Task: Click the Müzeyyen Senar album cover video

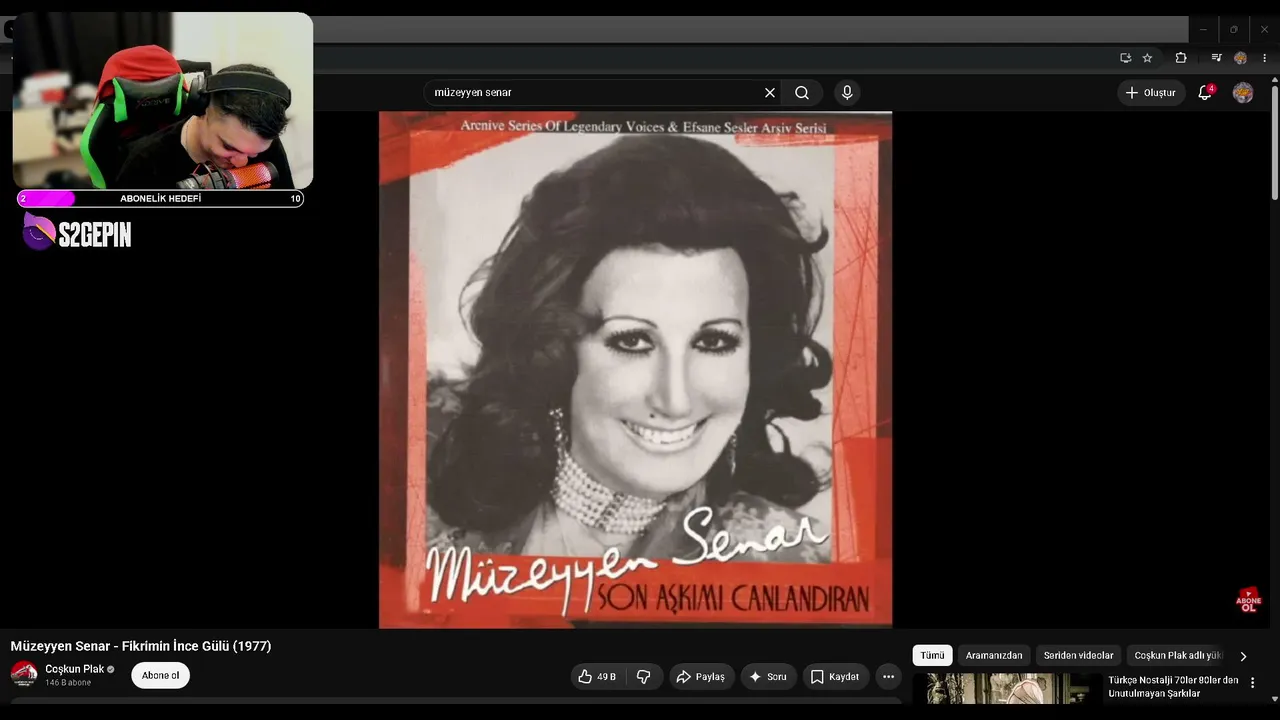Action: coord(635,370)
